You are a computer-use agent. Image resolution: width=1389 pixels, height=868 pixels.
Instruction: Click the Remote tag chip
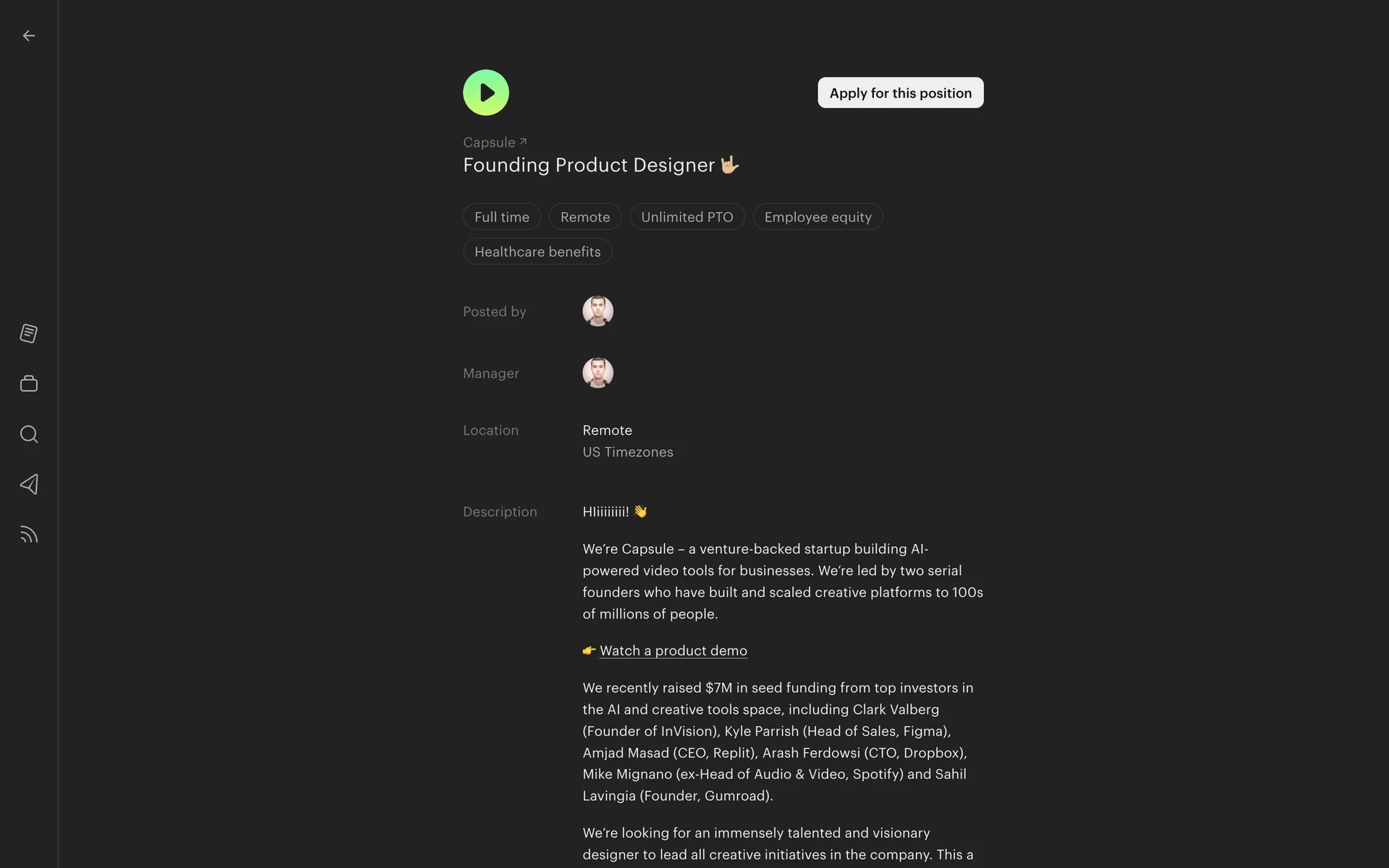(x=585, y=217)
